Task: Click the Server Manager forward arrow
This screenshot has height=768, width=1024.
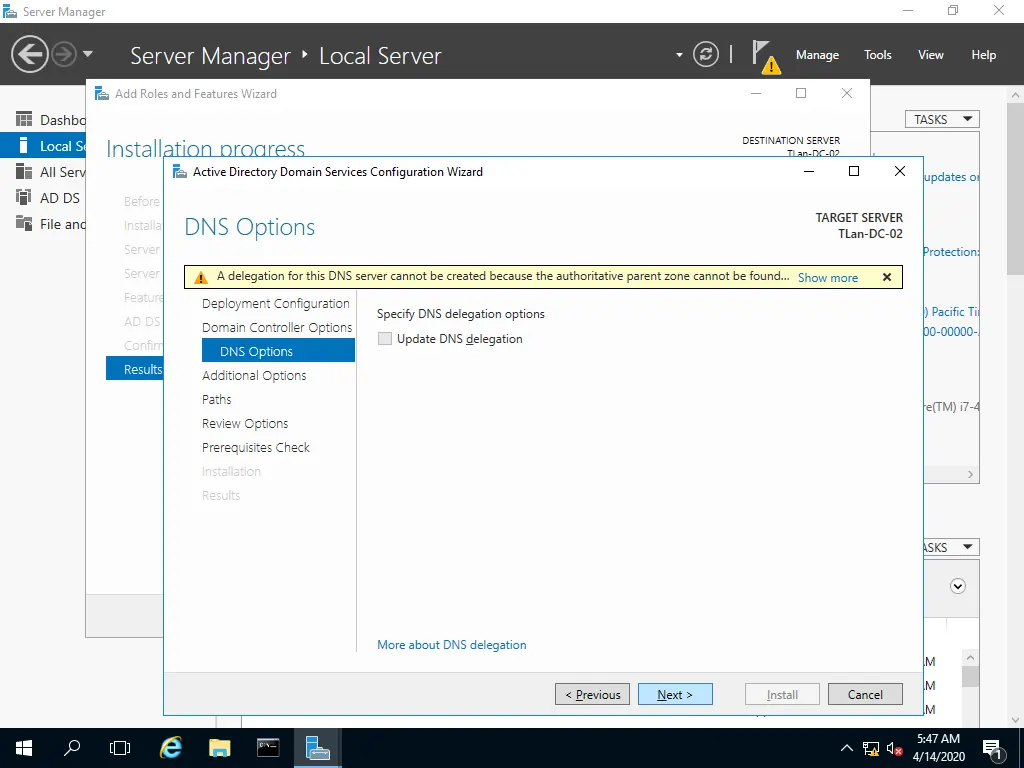Action: pos(64,54)
